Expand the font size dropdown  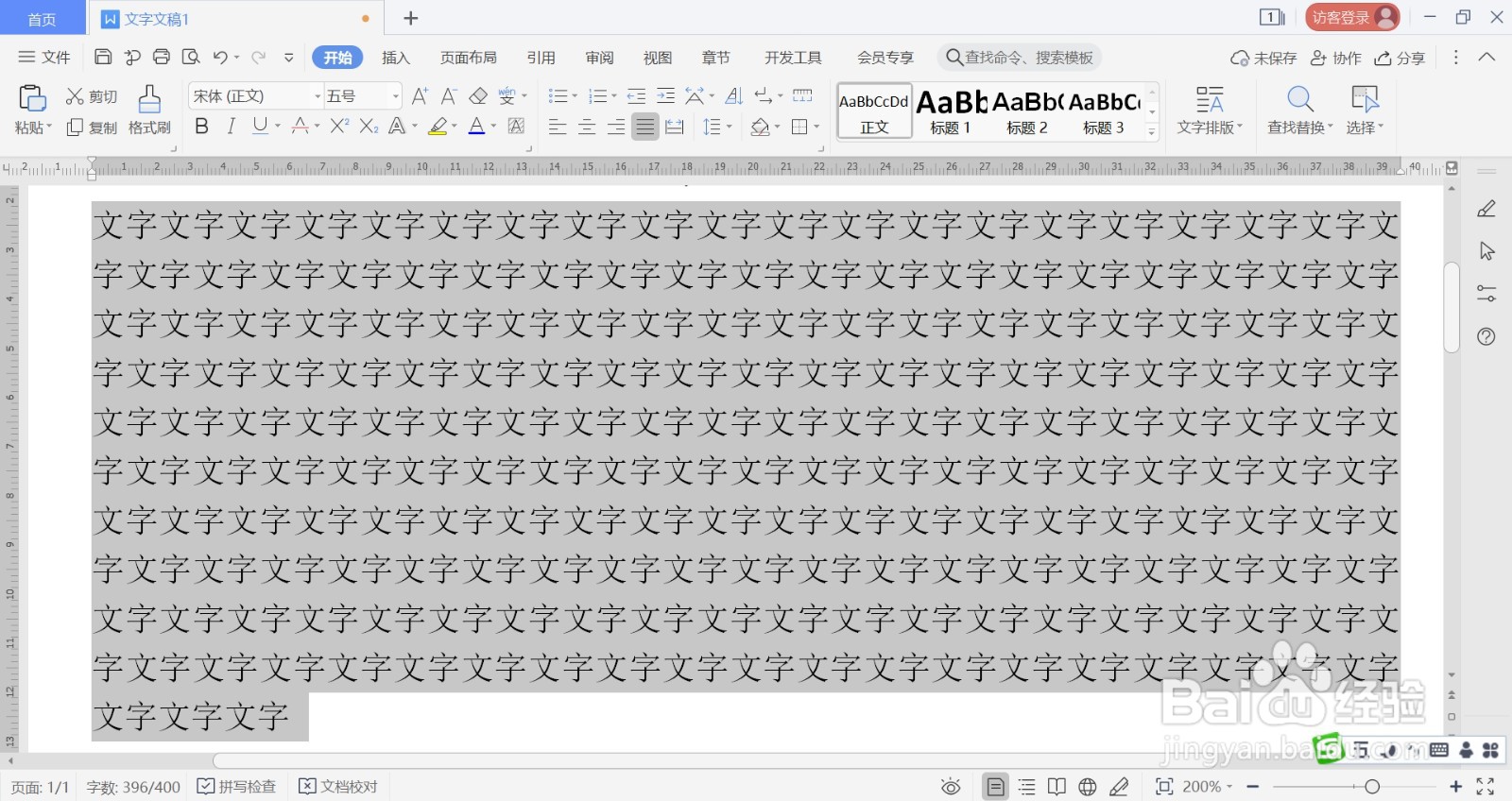pyautogui.click(x=396, y=96)
